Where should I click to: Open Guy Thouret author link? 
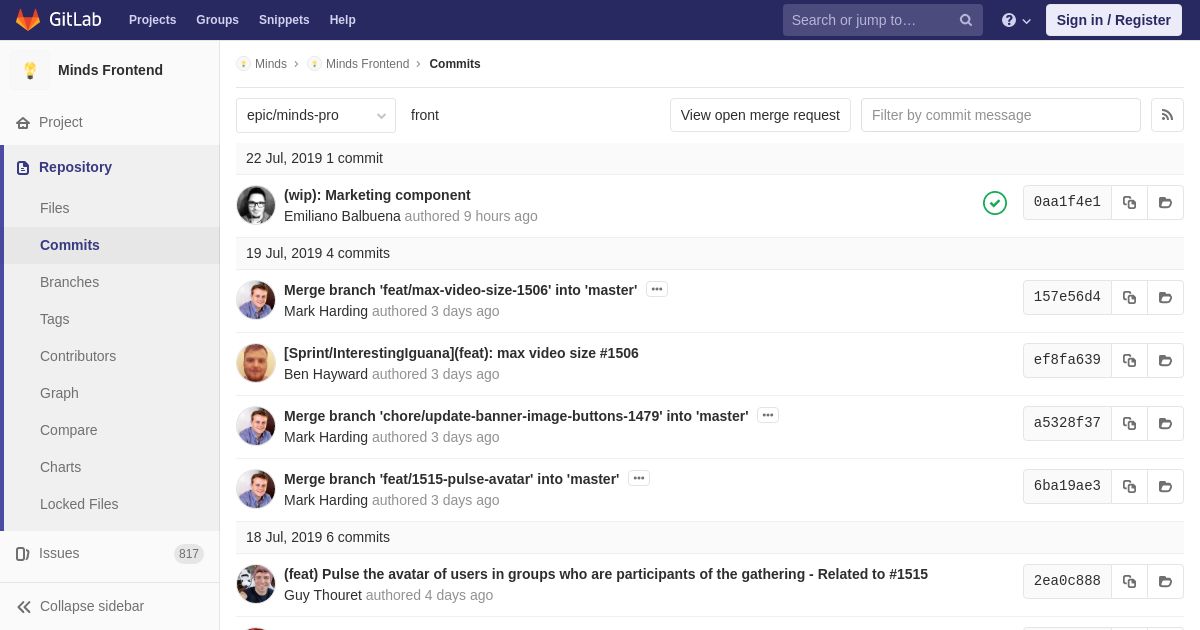point(323,595)
